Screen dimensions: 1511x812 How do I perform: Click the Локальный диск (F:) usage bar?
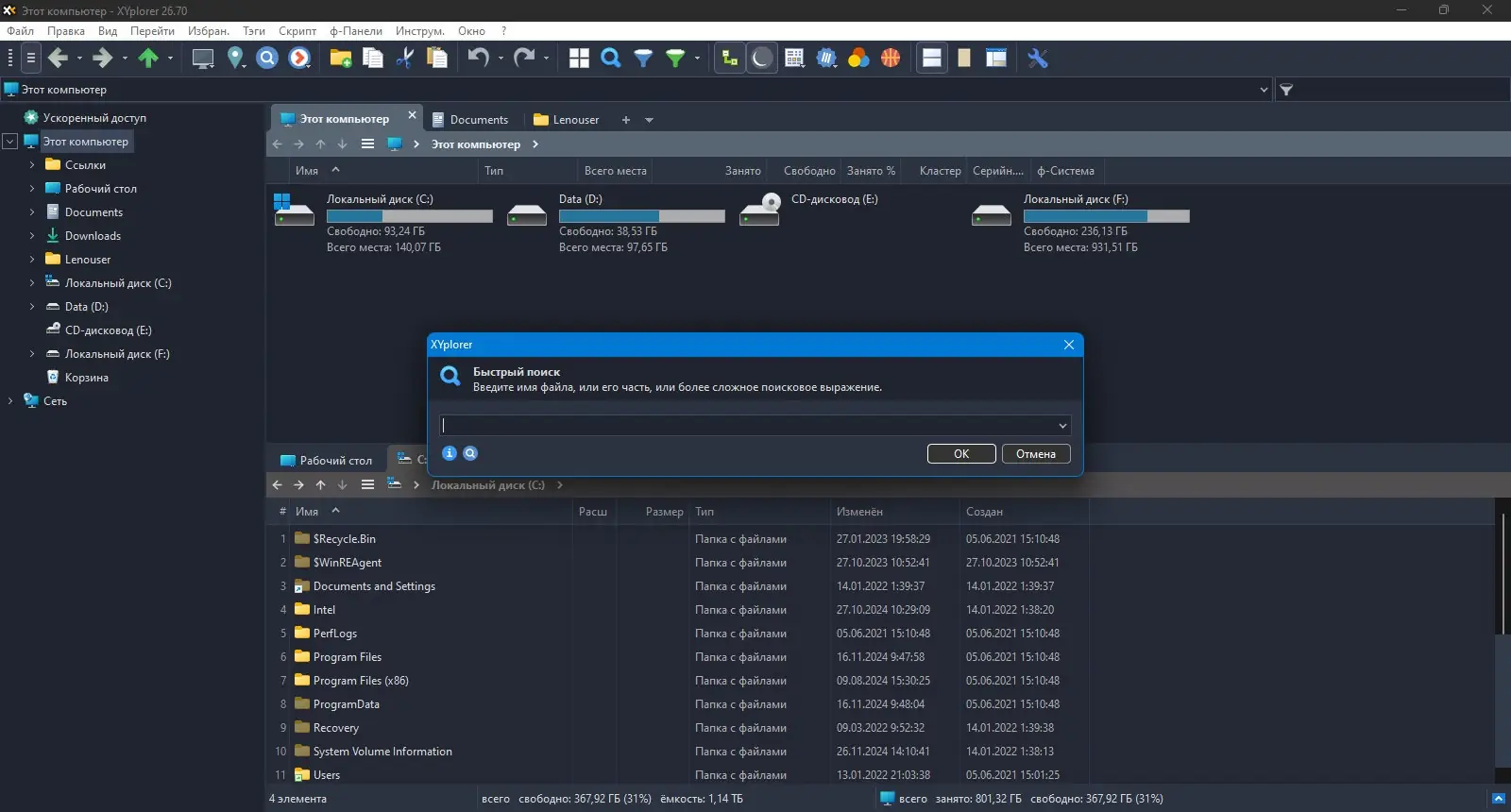coord(1107,216)
